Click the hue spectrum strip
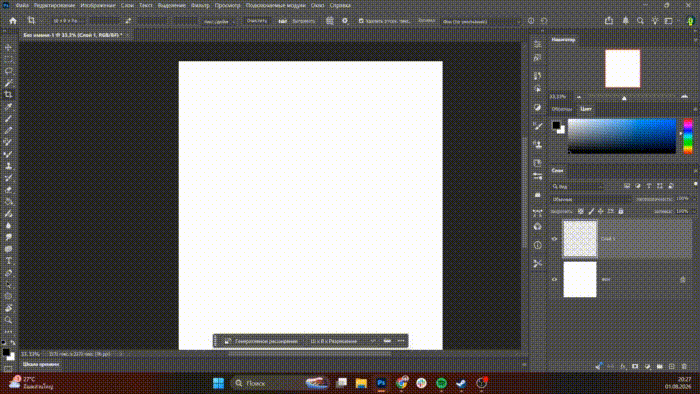 pyautogui.click(x=688, y=136)
